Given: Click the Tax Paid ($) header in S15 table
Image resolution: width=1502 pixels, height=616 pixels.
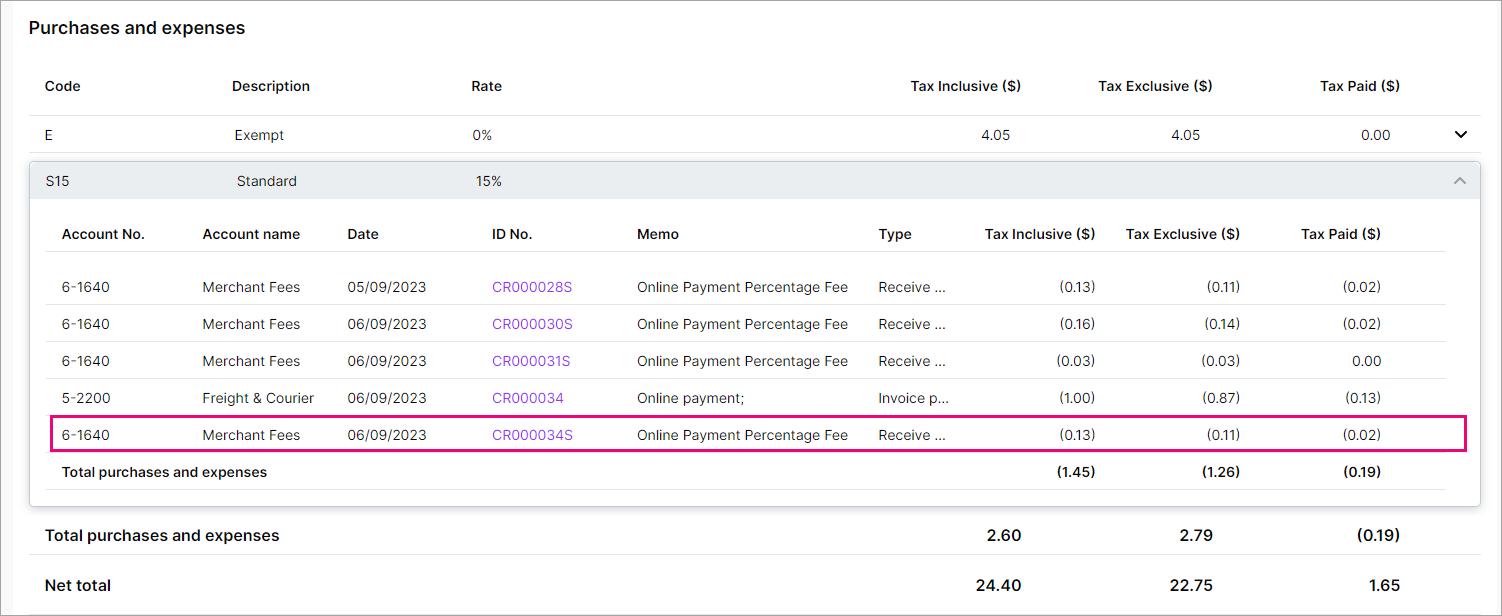Looking at the screenshot, I should (x=1340, y=234).
